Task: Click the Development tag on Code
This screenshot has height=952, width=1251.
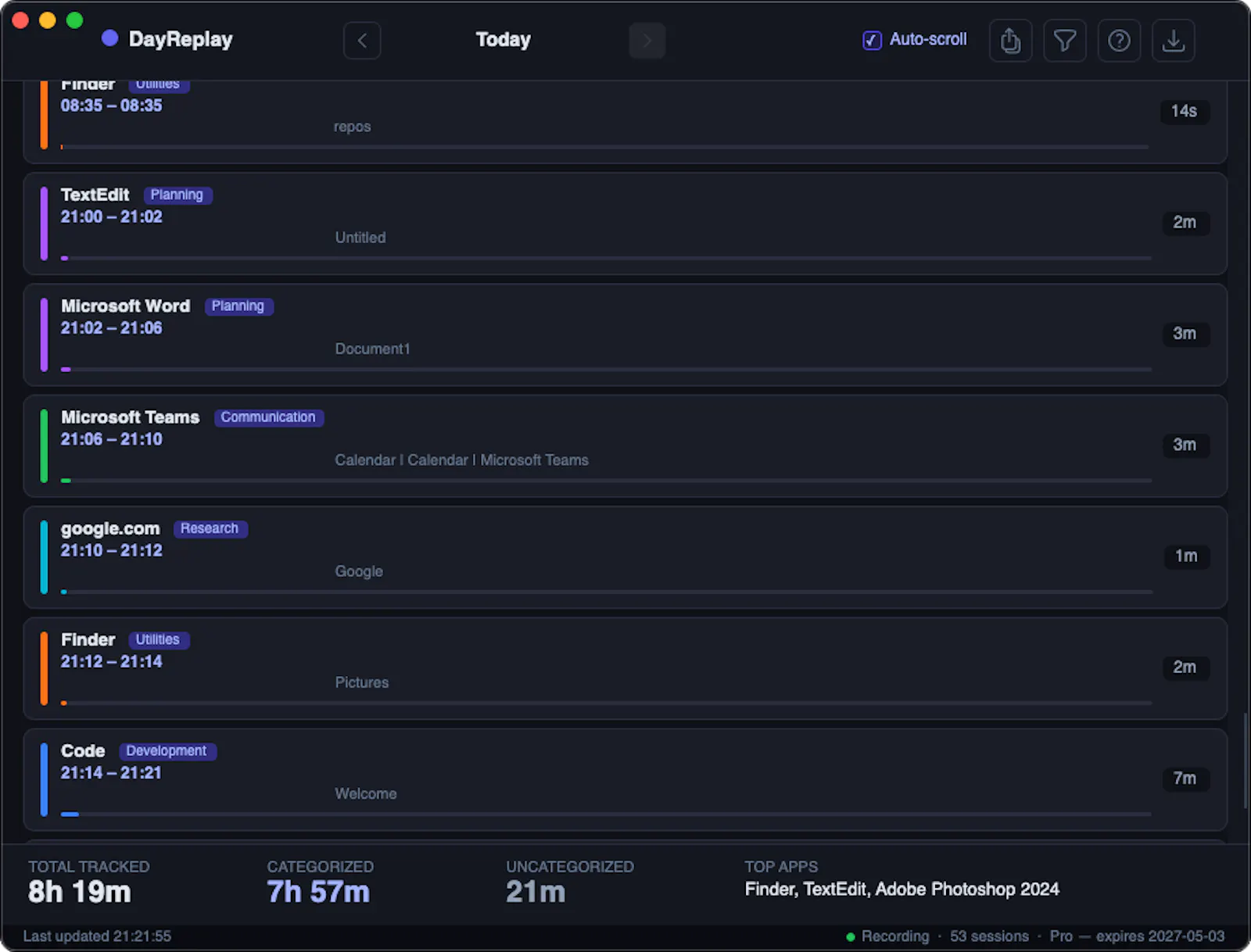Action: pos(167,750)
